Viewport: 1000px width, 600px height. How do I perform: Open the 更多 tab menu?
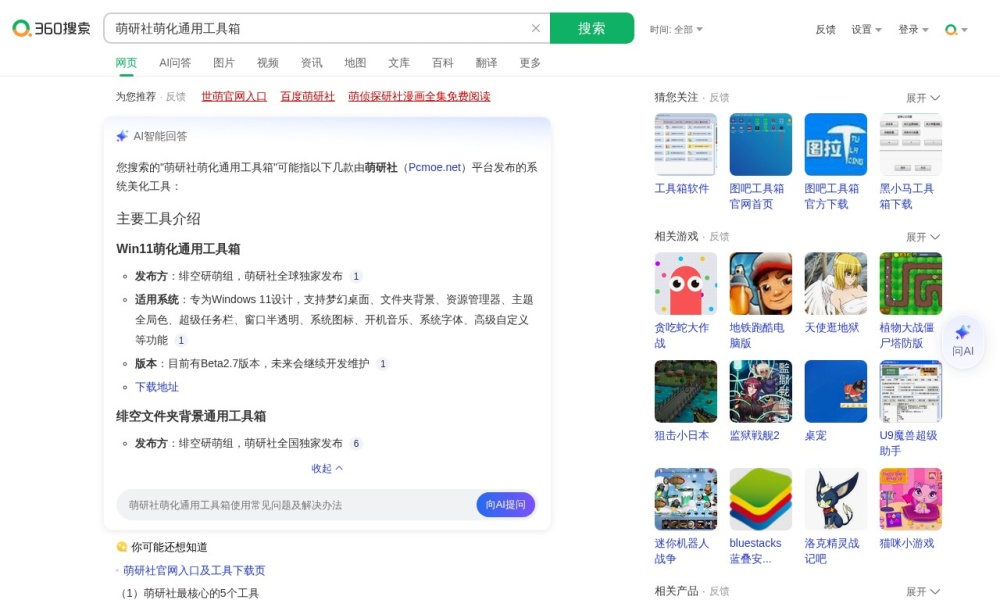tap(530, 62)
